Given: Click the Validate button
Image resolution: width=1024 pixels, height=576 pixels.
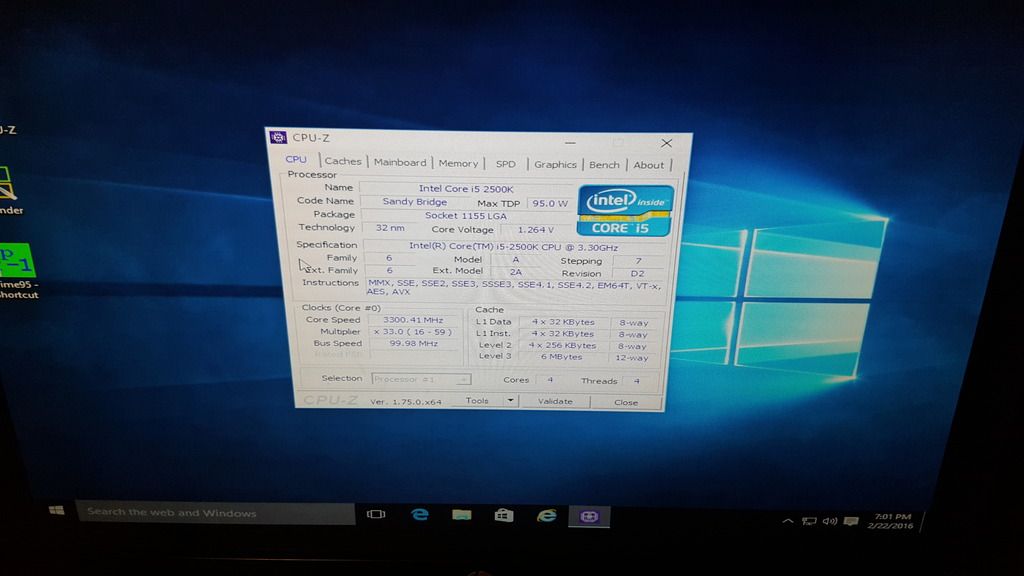Looking at the screenshot, I should pos(555,401).
